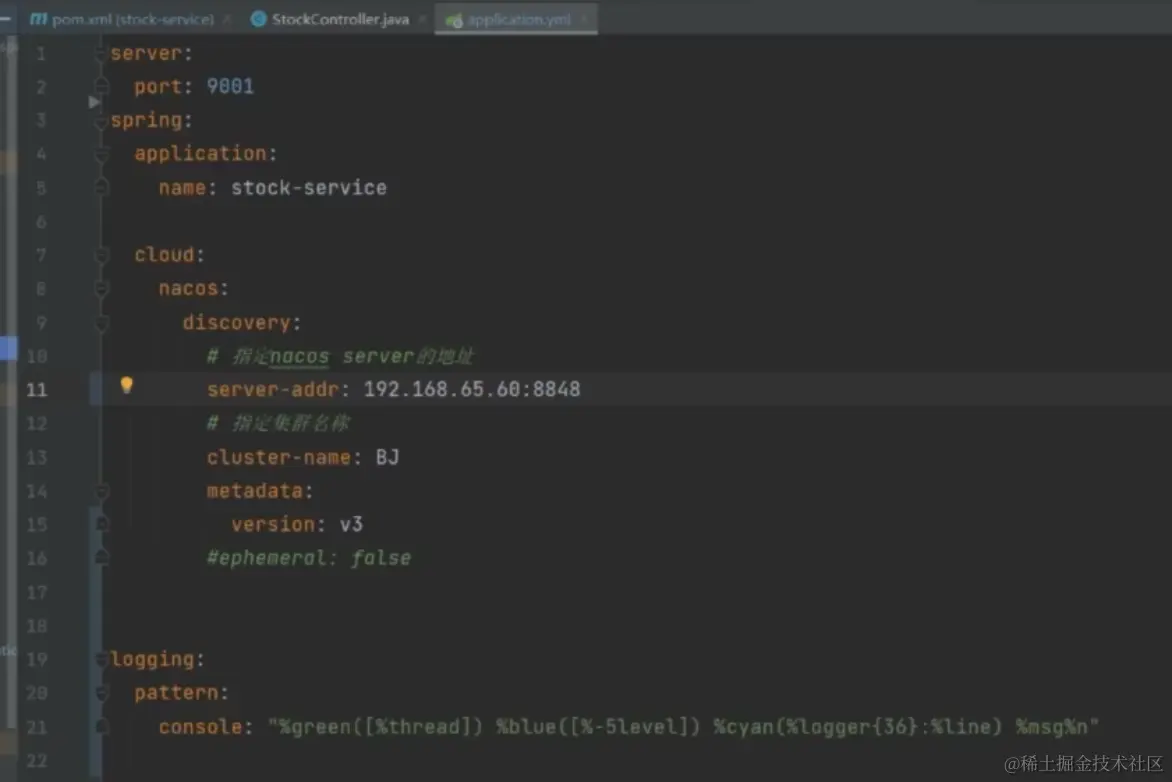Collapse the spring: block fold marker

point(101,120)
